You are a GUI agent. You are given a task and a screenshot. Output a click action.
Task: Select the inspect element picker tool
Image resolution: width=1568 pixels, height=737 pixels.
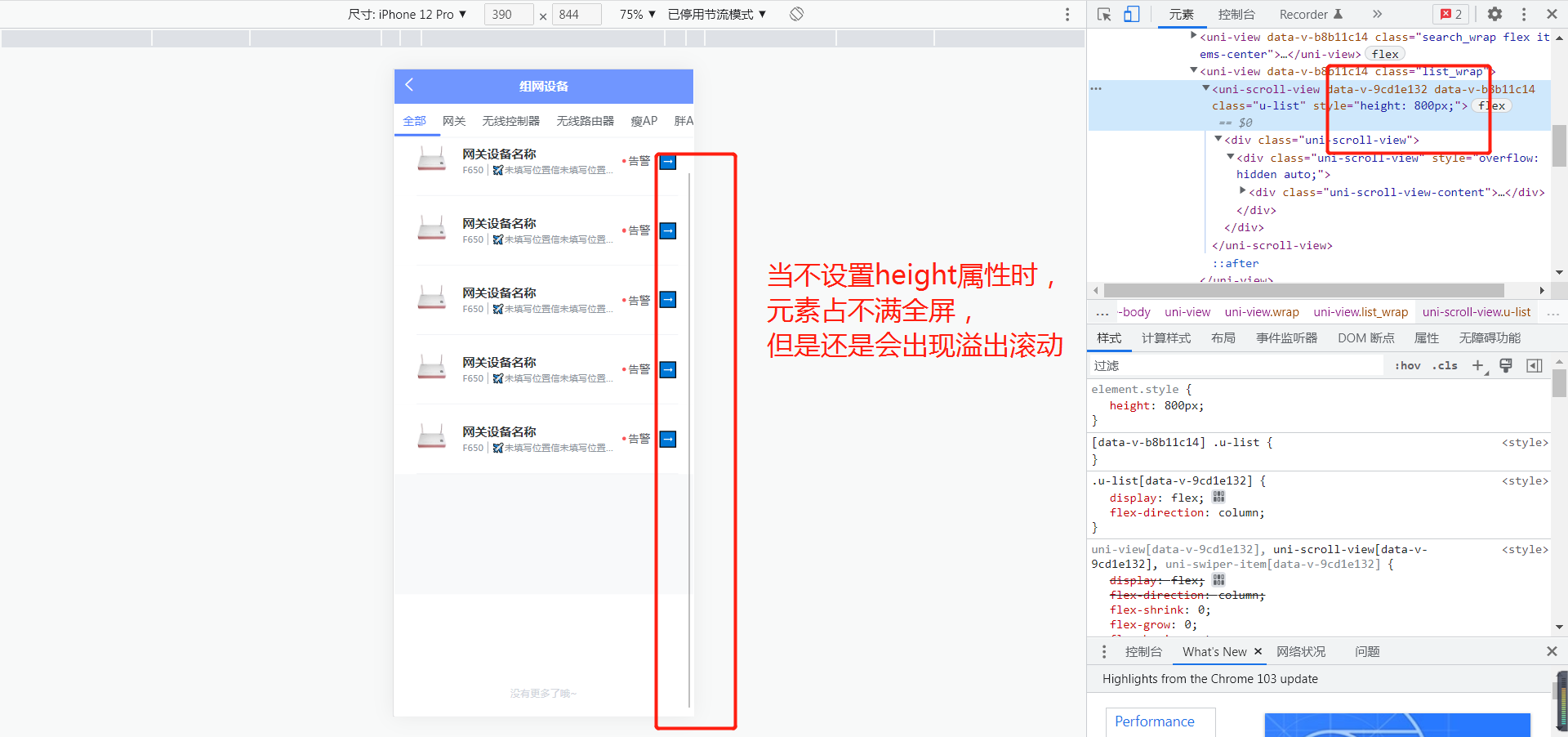click(1104, 14)
